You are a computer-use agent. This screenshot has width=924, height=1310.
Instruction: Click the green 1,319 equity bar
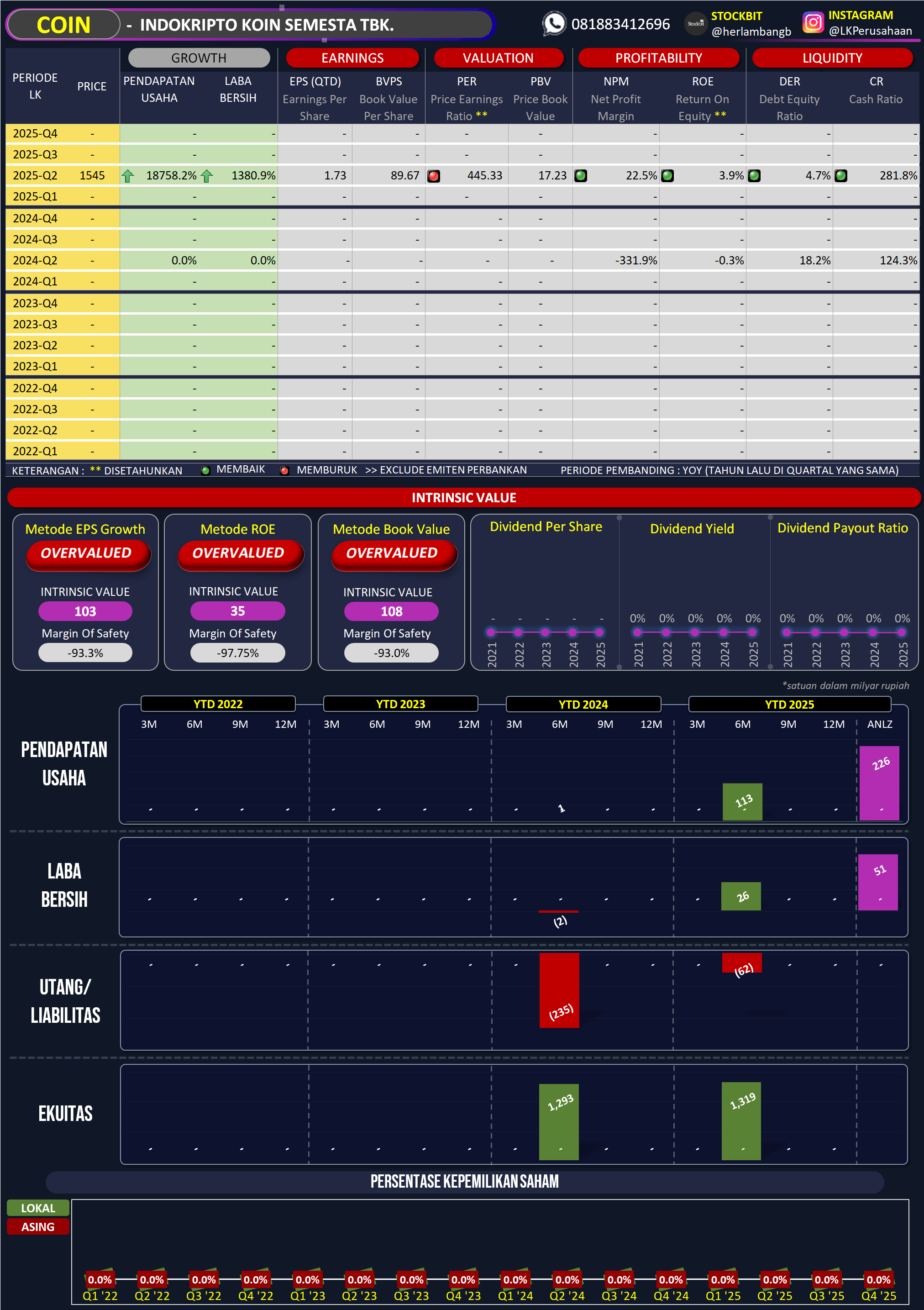[x=741, y=1121]
